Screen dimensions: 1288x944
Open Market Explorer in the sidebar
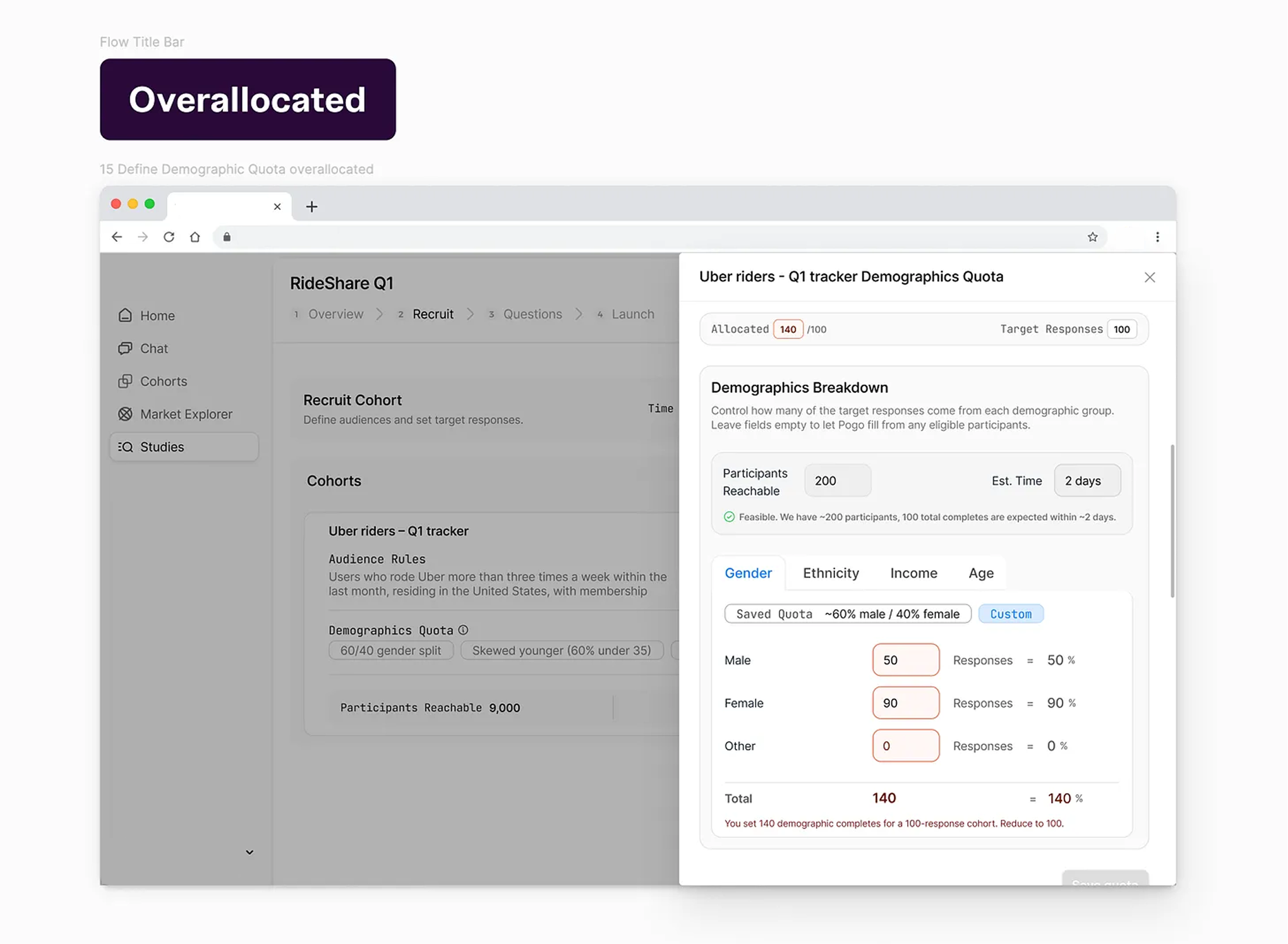[x=186, y=414]
